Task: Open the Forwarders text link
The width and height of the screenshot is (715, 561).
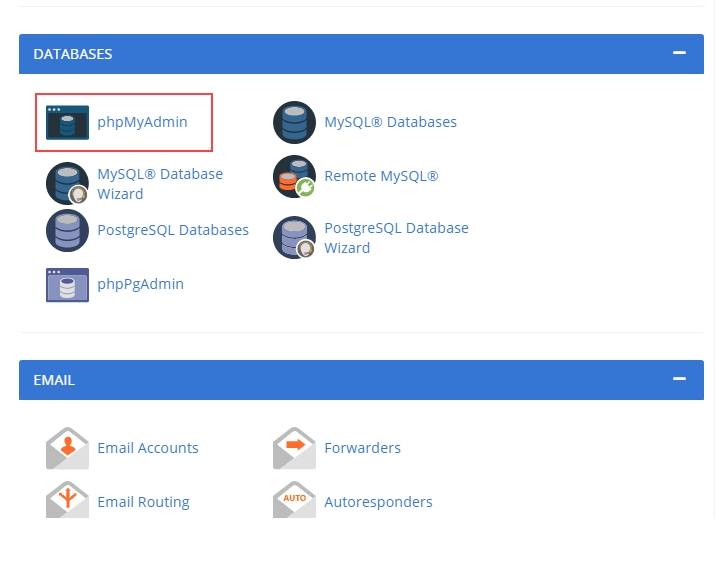Action: pyautogui.click(x=363, y=448)
